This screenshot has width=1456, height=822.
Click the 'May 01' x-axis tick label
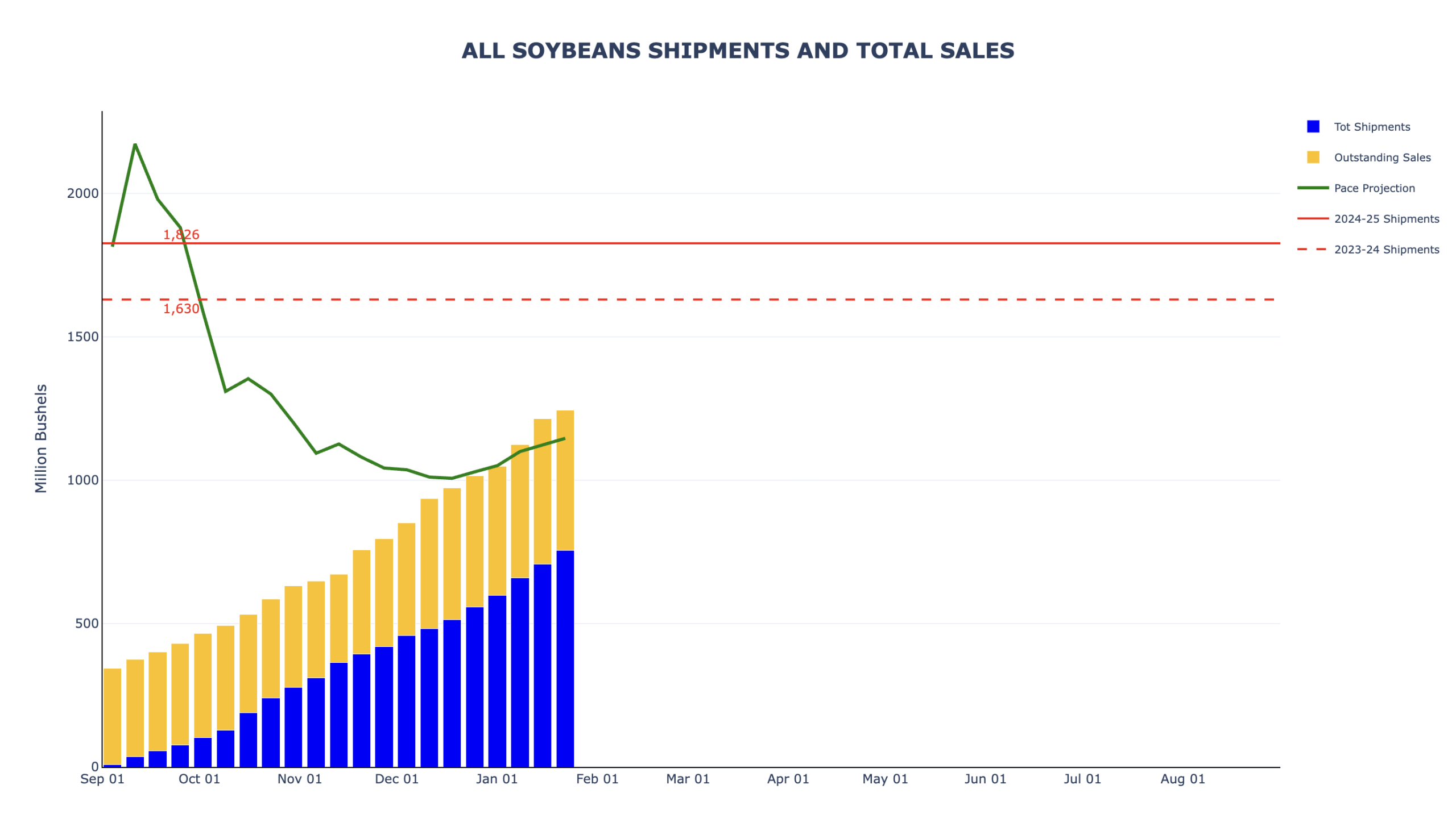tap(884, 779)
